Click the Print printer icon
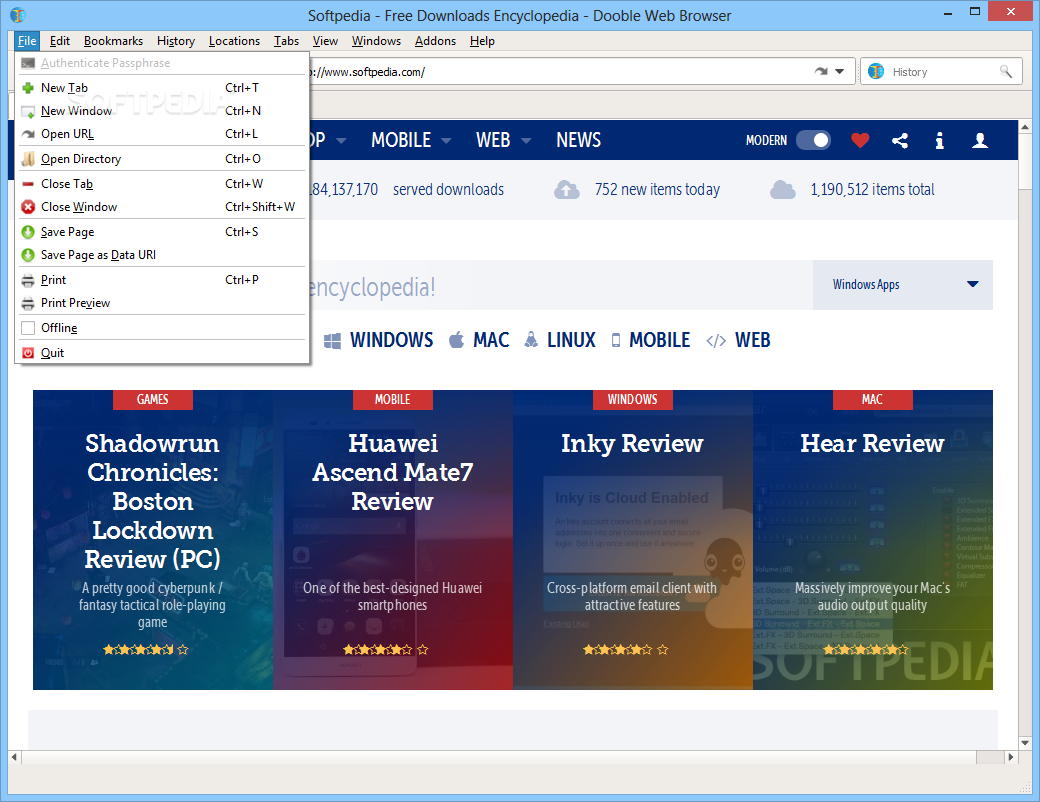This screenshot has height=802, width=1040. pyautogui.click(x=28, y=280)
